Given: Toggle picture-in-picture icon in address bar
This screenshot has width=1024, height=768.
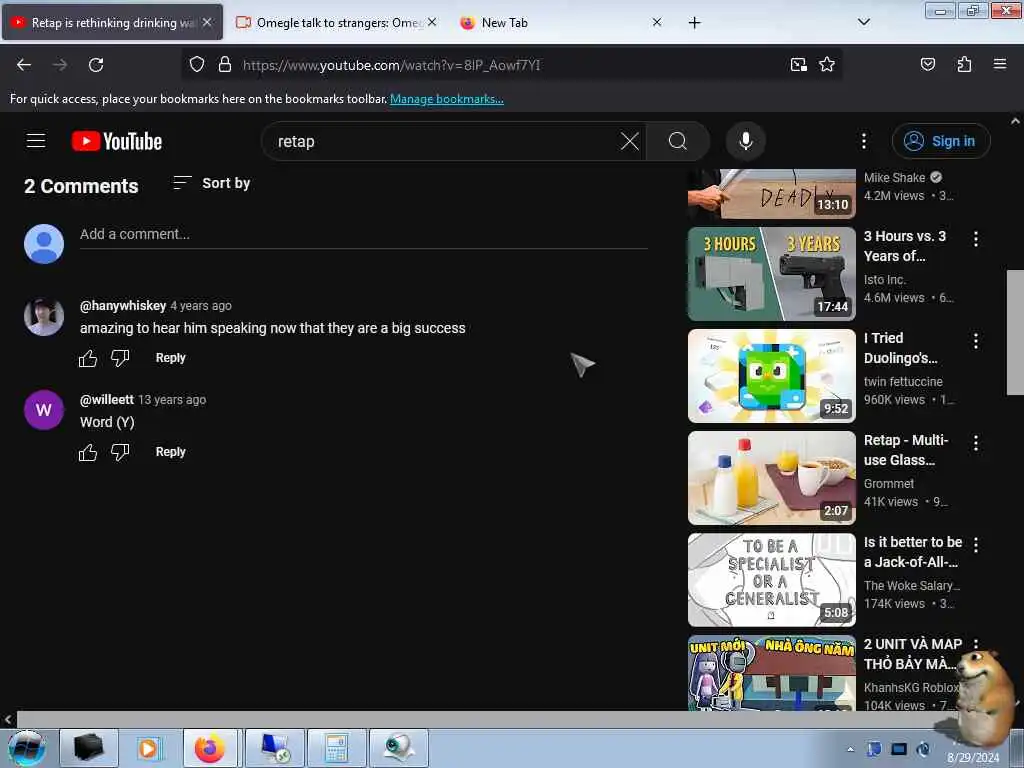Looking at the screenshot, I should coord(798,64).
